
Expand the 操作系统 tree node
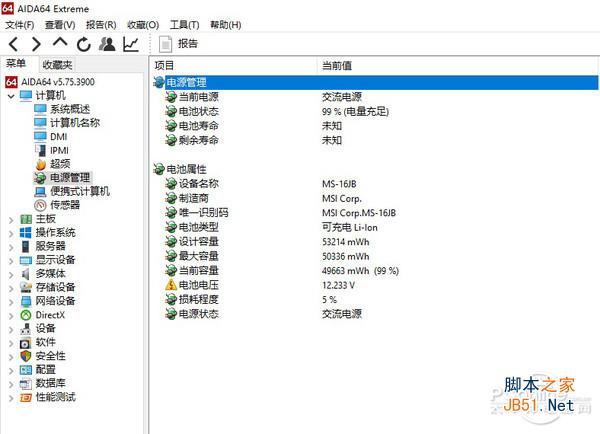tap(11, 233)
